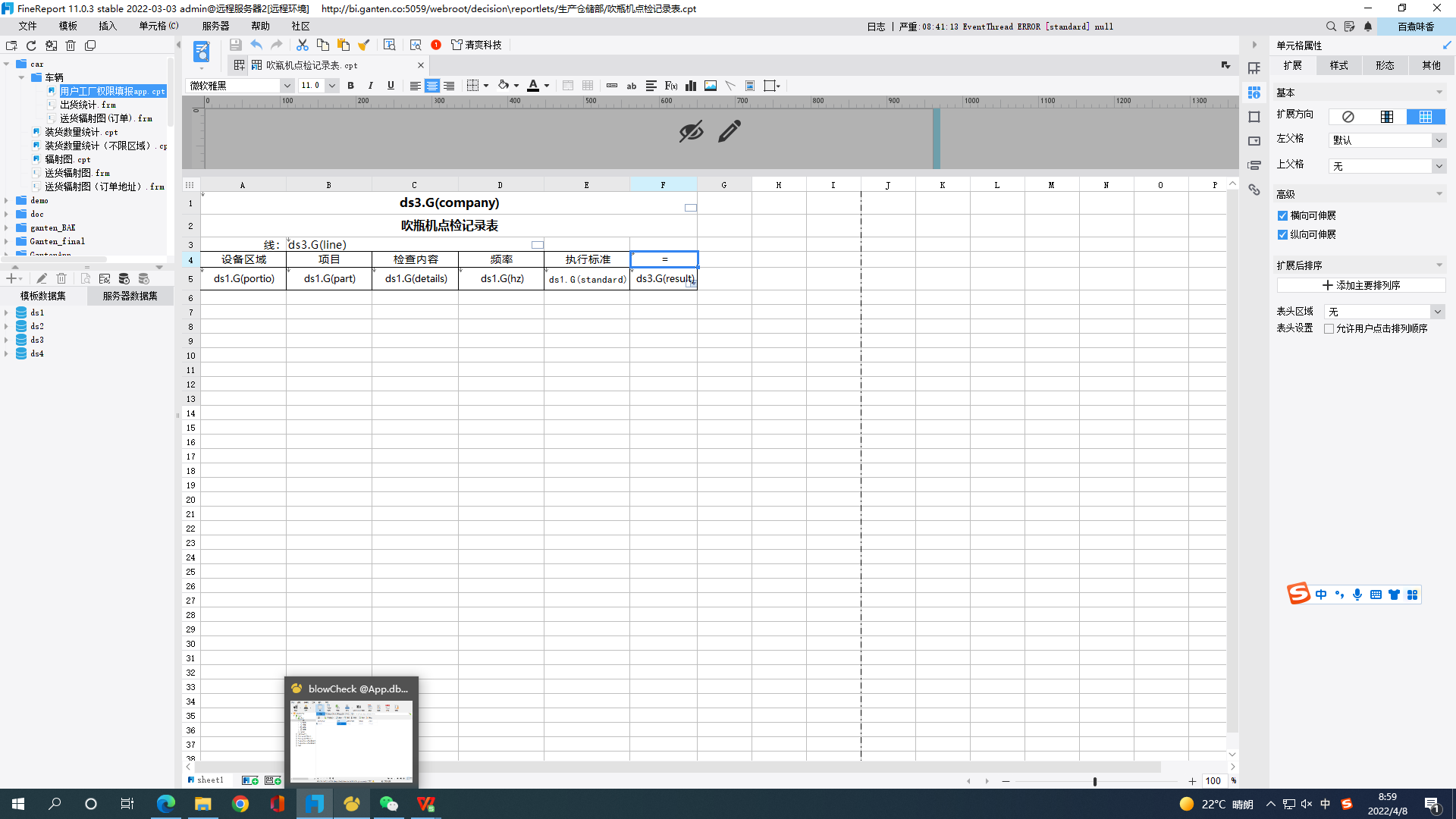Viewport: 1456px width, 819px height.
Task: Refresh the template file tree
Action: (x=31, y=45)
